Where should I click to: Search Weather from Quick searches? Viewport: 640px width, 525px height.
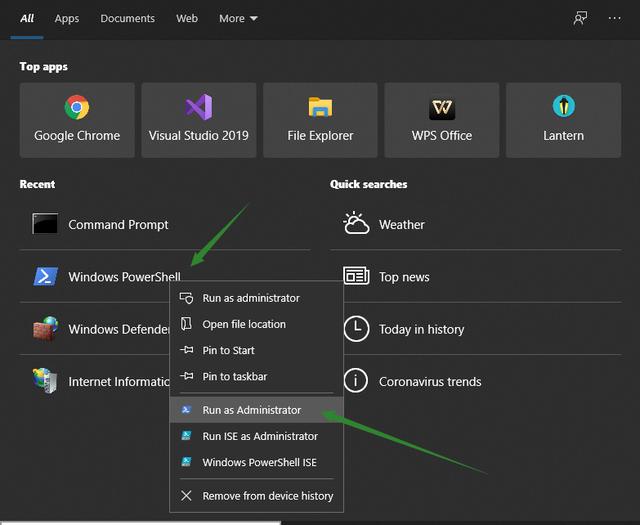pos(476,224)
